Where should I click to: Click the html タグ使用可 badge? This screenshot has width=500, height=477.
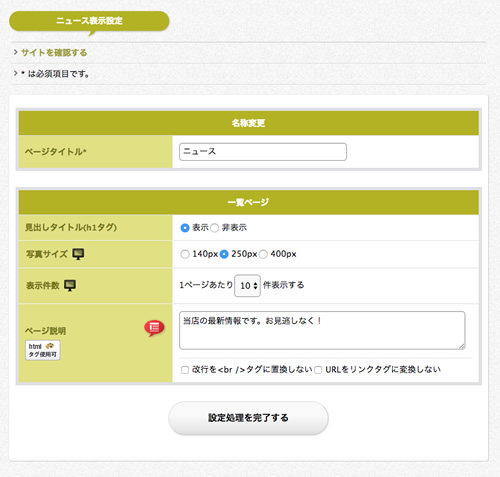[x=43, y=350]
